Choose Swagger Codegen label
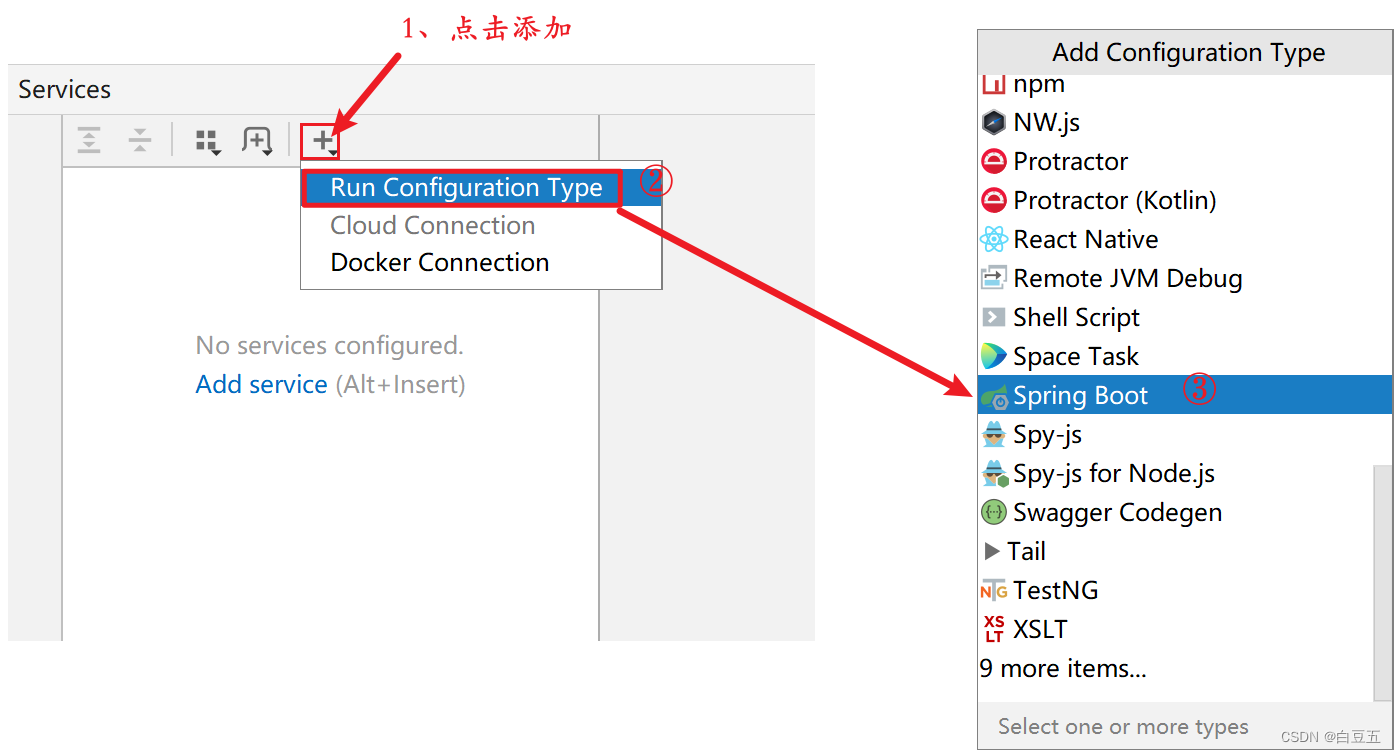This screenshot has width=1396, height=753. (x=1117, y=513)
